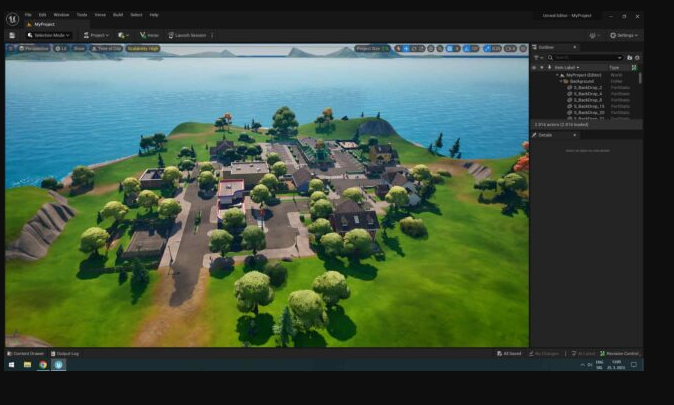Screen dimensions: 674x405
Task: Open the Window menu
Action: pyautogui.click(x=61, y=15)
